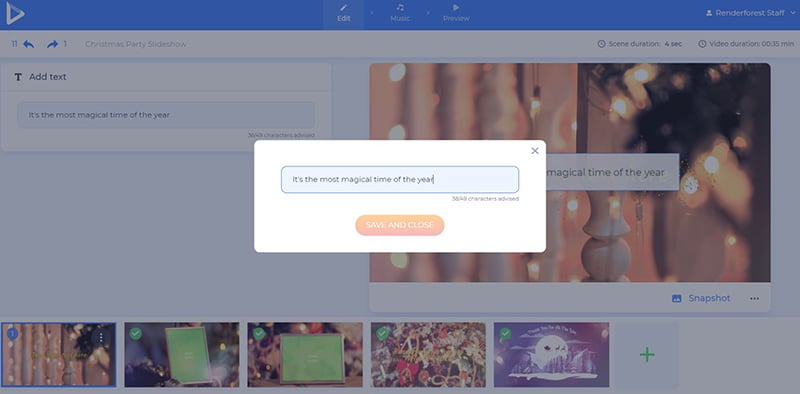This screenshot has height=394, width=800.
Task: Click the undo arrow icon
Action: 29,44
